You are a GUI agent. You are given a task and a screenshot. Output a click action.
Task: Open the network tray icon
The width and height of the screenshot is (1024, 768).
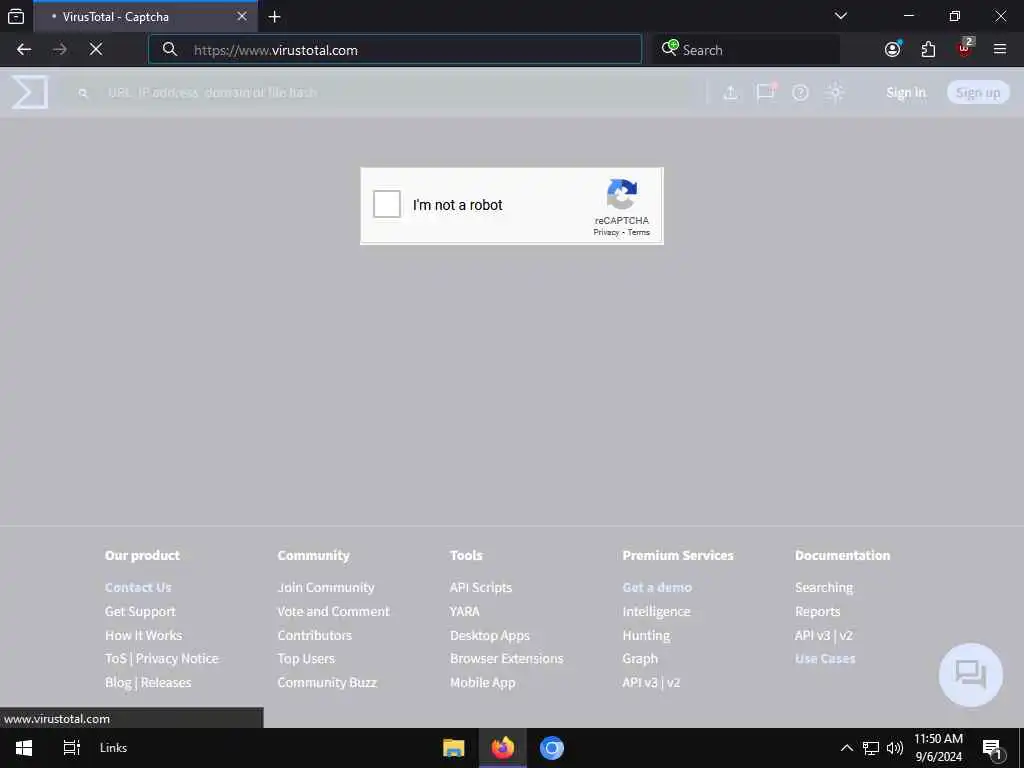(871, 748)
